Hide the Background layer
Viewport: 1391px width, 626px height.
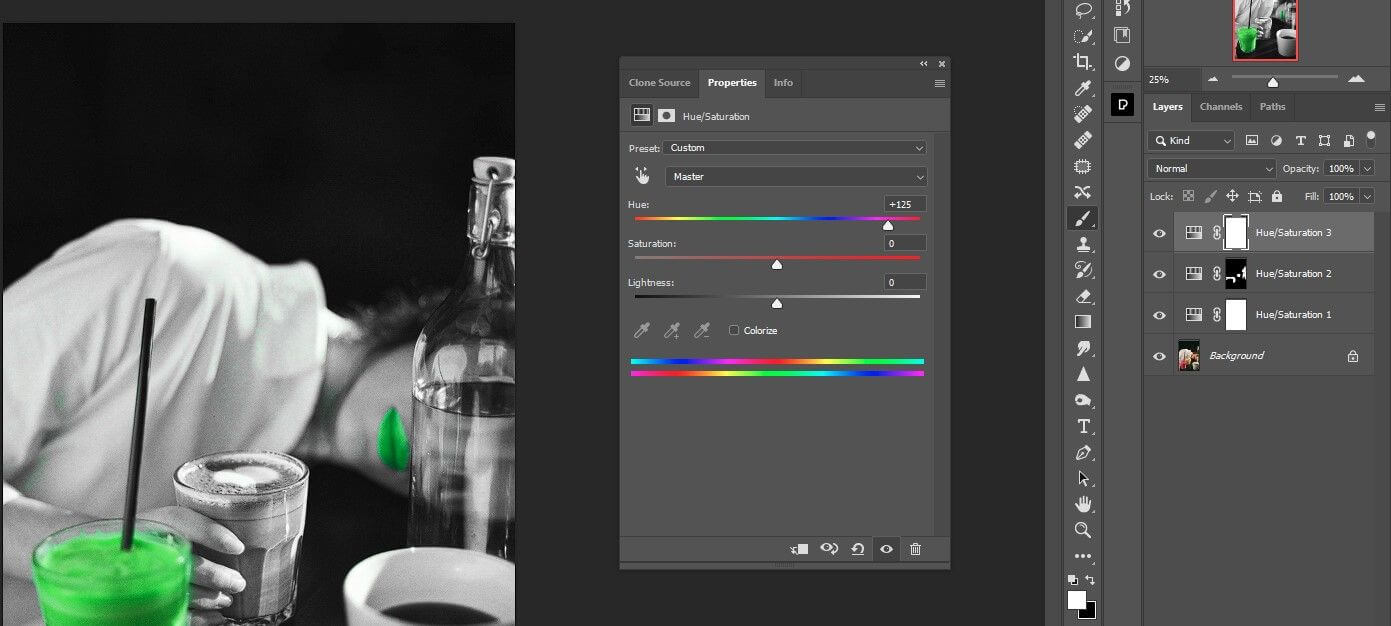[x=1159, y=355]
